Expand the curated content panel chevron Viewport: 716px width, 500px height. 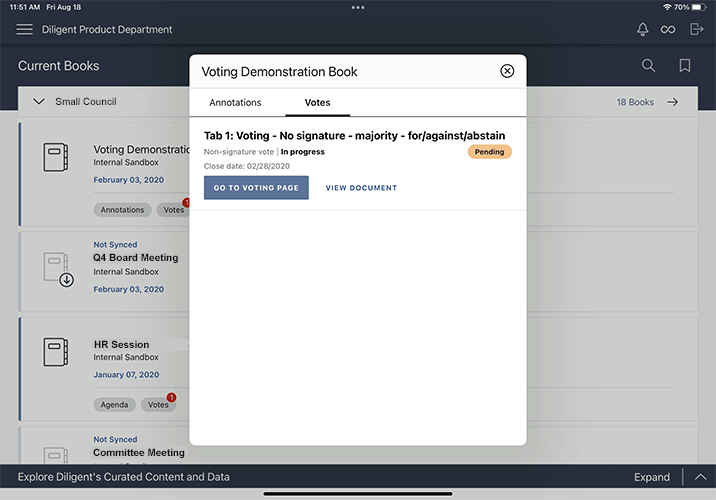(699, 477)
